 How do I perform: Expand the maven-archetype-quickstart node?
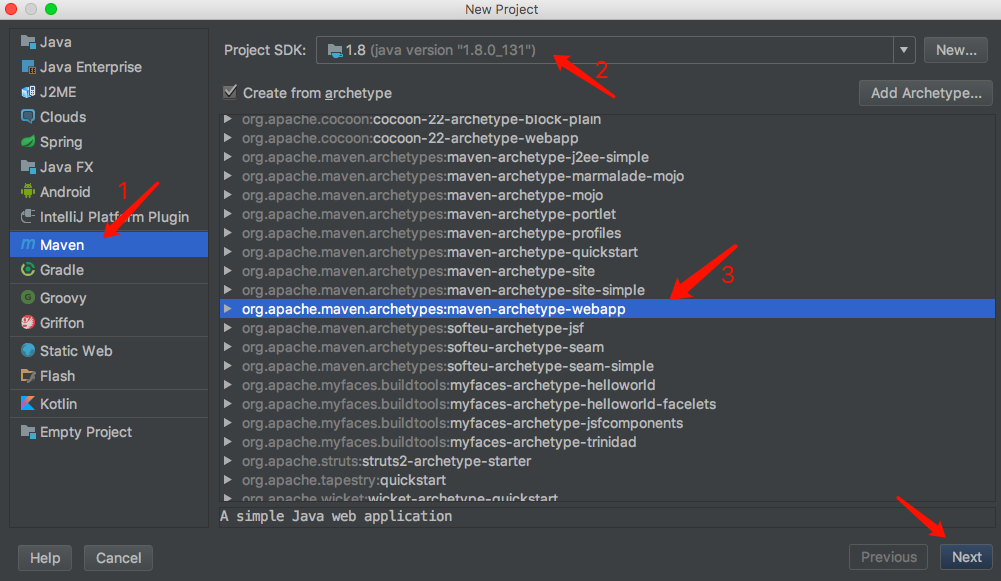pos(227,252)
